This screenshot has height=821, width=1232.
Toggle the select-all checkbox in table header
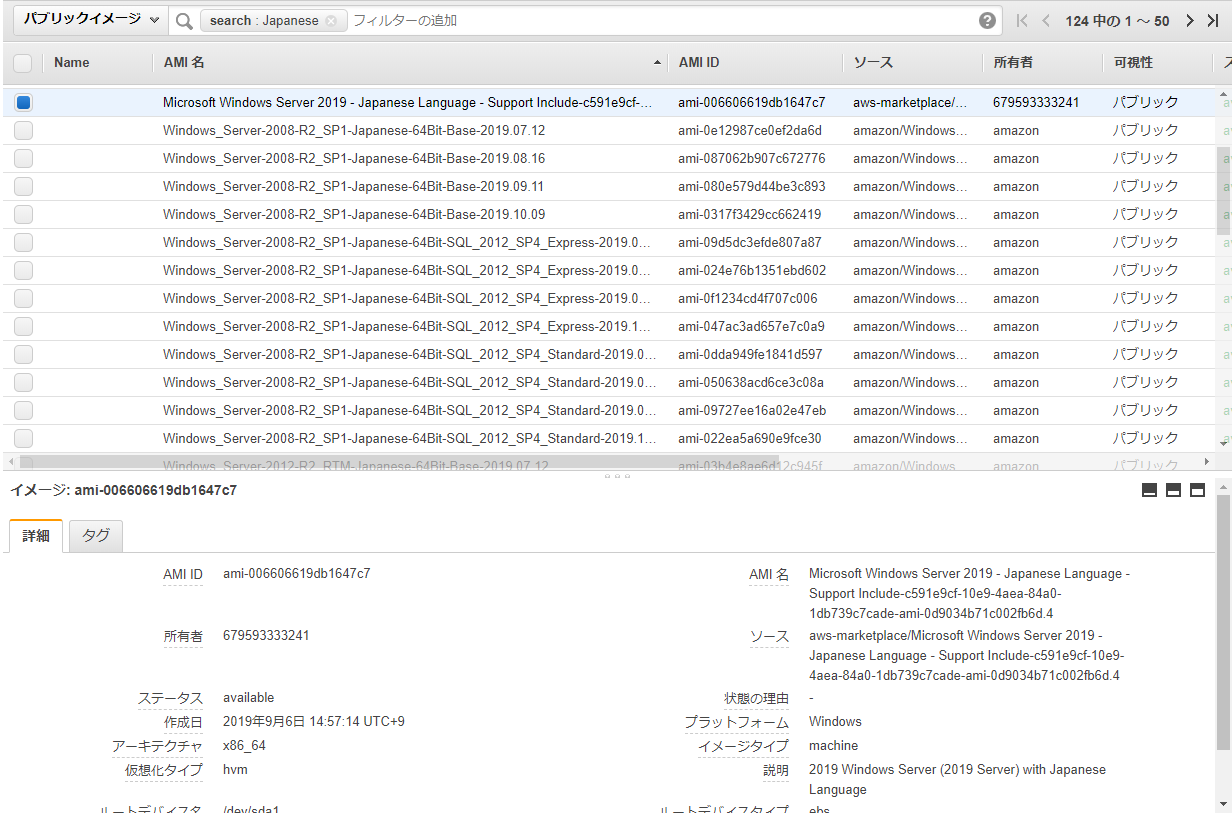point(23,63)
